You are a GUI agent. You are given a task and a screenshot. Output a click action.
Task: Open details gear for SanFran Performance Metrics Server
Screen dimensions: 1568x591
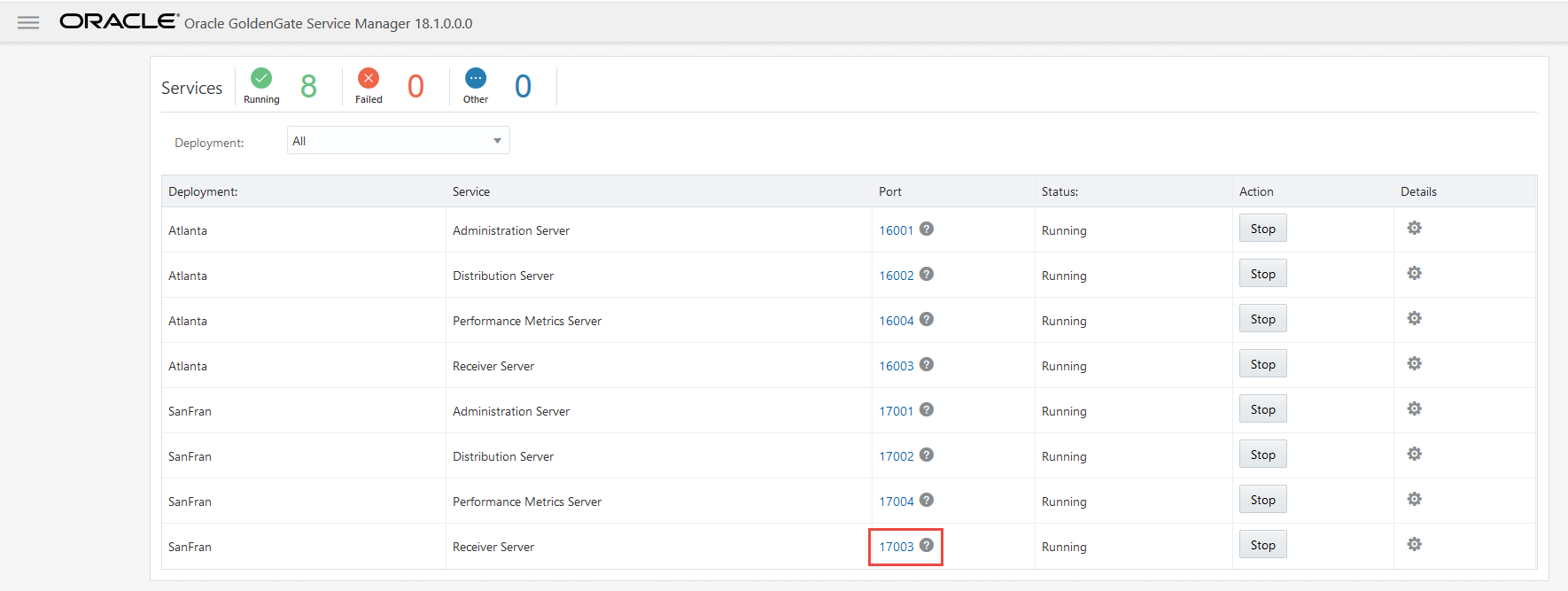(x=1415, y=499)
